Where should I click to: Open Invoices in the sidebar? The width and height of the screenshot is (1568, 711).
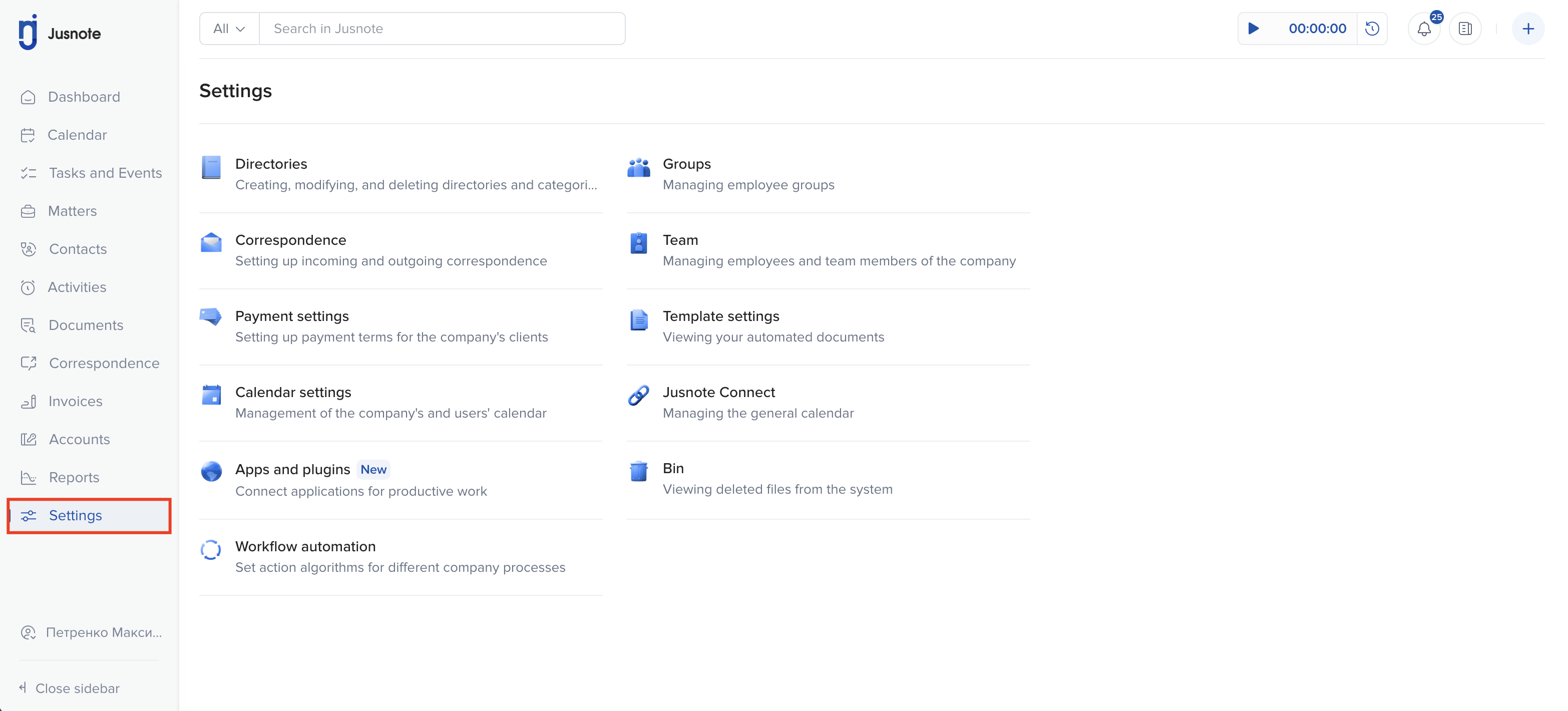(76, 402)
